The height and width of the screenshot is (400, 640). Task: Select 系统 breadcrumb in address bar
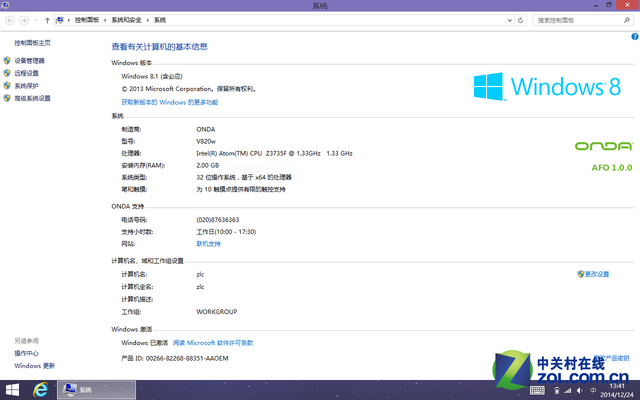[160, 20]
